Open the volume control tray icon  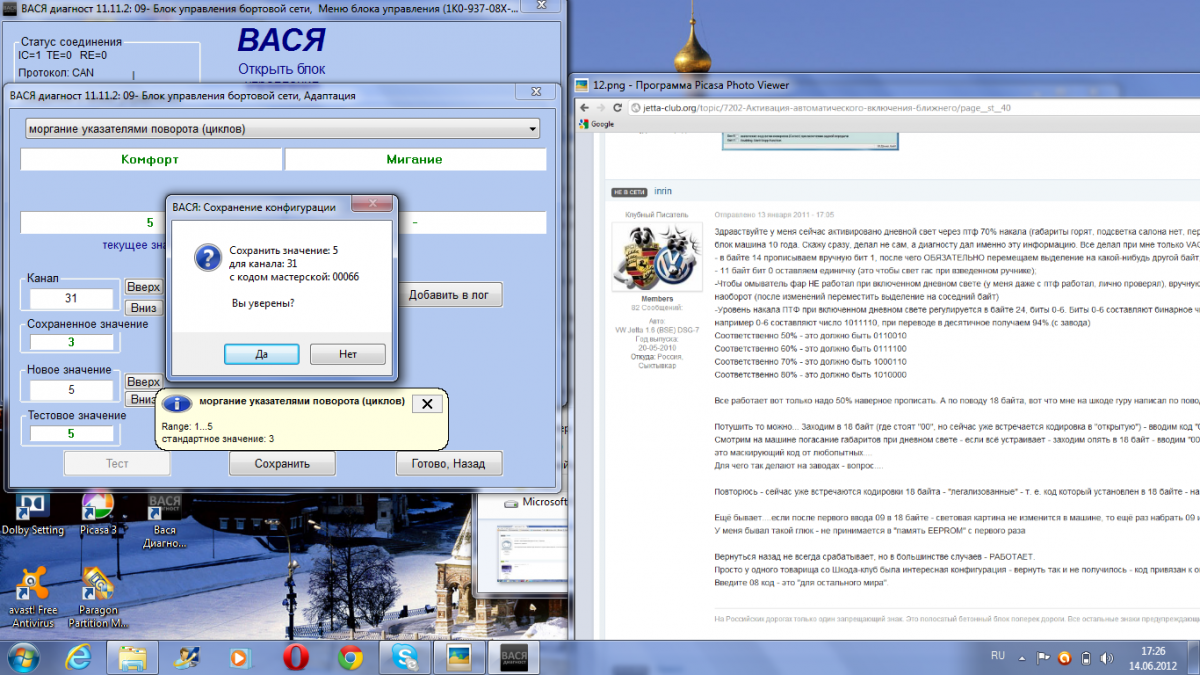point(1105,658)
